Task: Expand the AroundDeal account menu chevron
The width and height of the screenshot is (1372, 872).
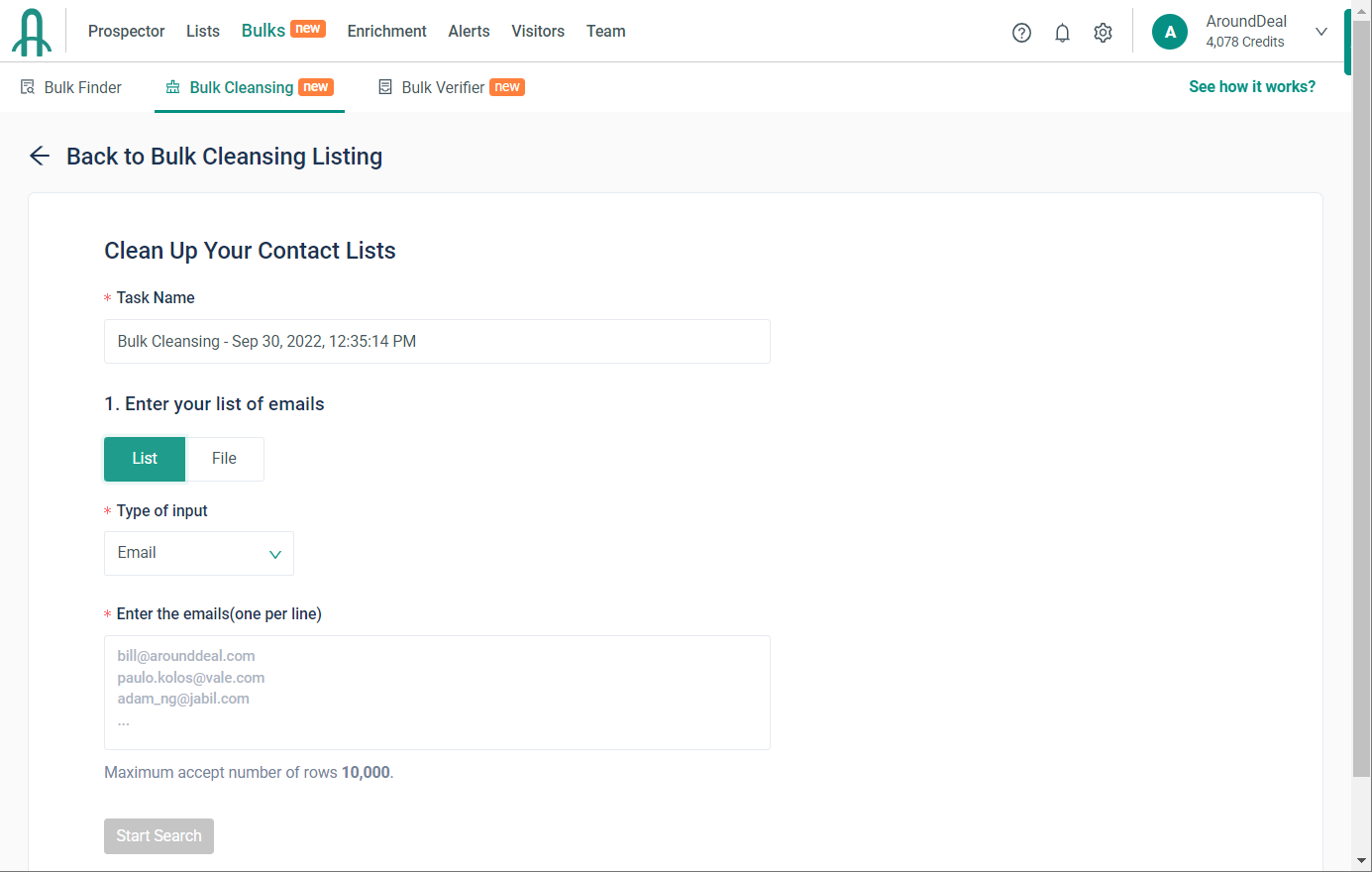Action: (x=1320, y=32)
